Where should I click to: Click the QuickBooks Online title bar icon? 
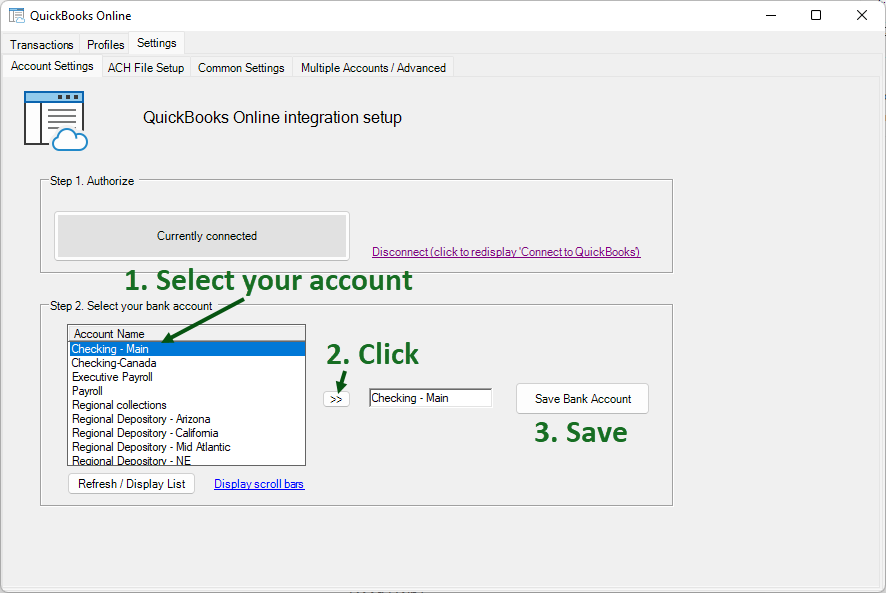[17, 15]
